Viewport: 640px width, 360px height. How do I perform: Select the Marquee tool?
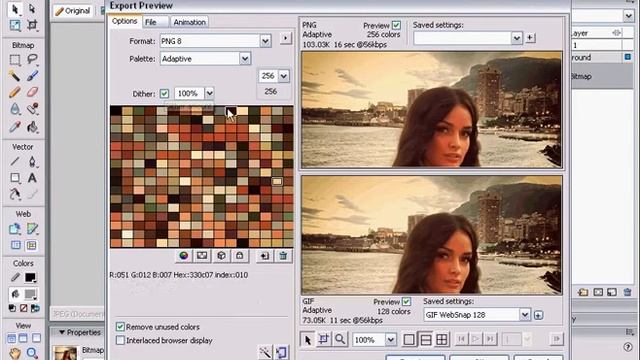tap(15, 60)
